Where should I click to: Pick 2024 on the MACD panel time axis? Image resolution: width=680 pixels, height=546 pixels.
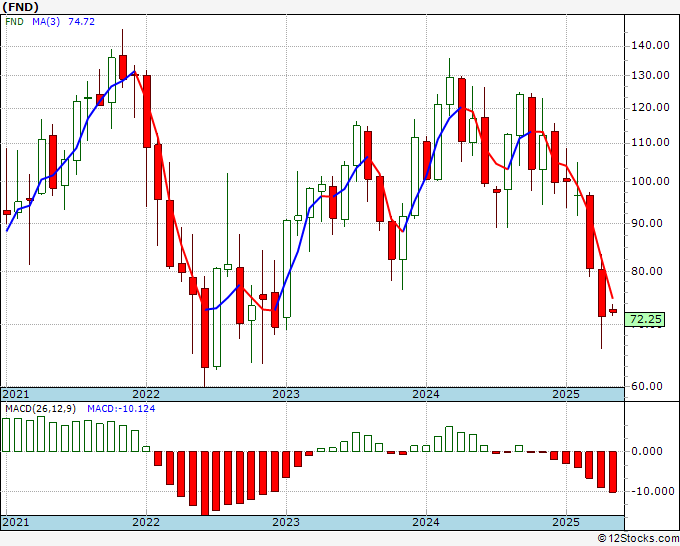pyautogui.click(x=426, y=522)
